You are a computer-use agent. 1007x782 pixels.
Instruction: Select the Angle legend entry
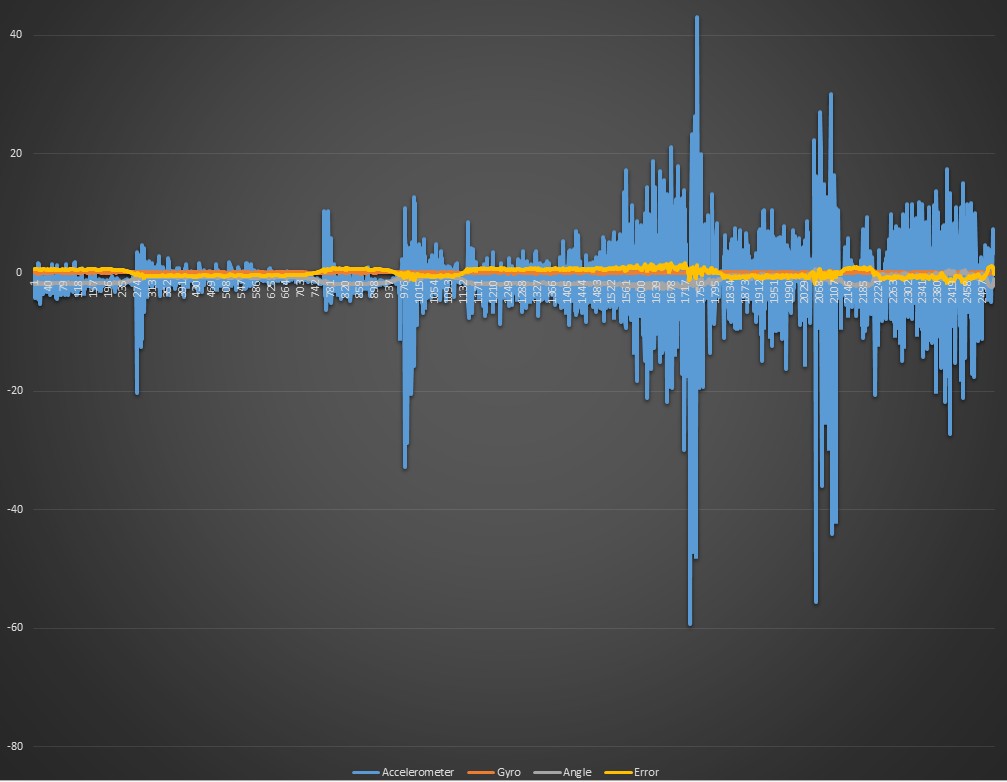[577, 772]
